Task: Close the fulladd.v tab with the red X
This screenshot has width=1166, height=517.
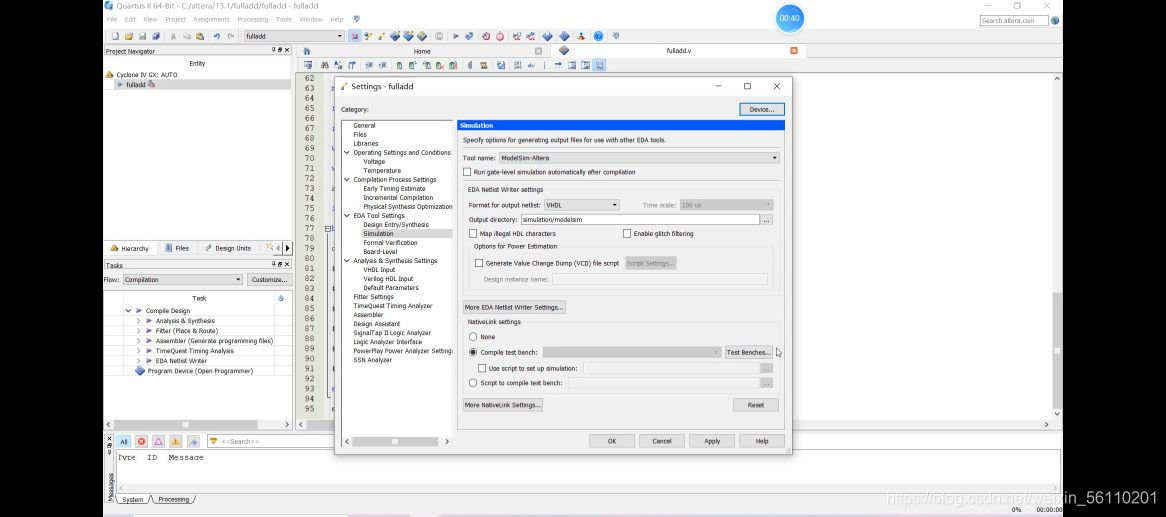Action: pos(793,51)
